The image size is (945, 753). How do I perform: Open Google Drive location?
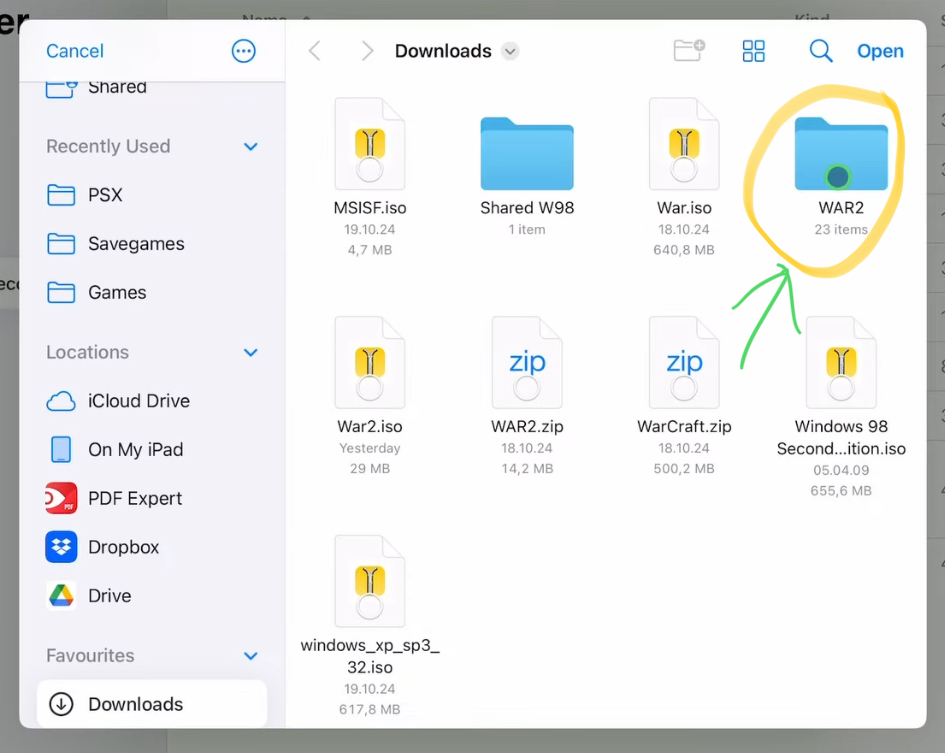152,596
